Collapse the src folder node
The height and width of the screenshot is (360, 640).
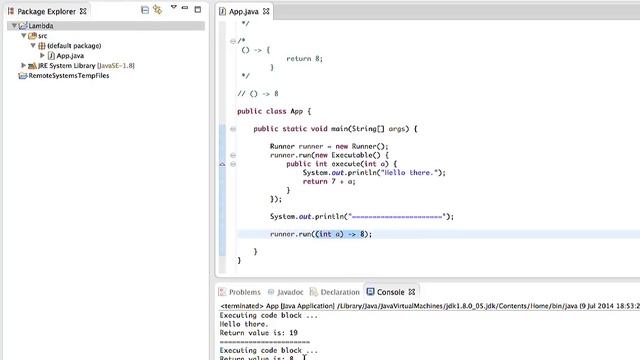click(24, 36)
